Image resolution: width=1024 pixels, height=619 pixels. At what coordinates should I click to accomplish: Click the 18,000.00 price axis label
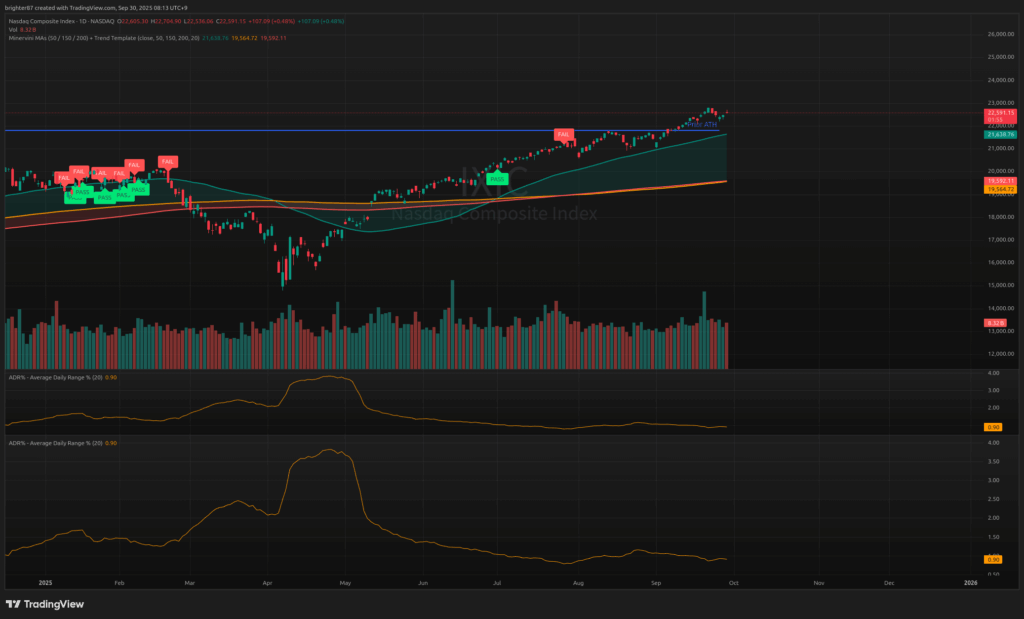1000,217
